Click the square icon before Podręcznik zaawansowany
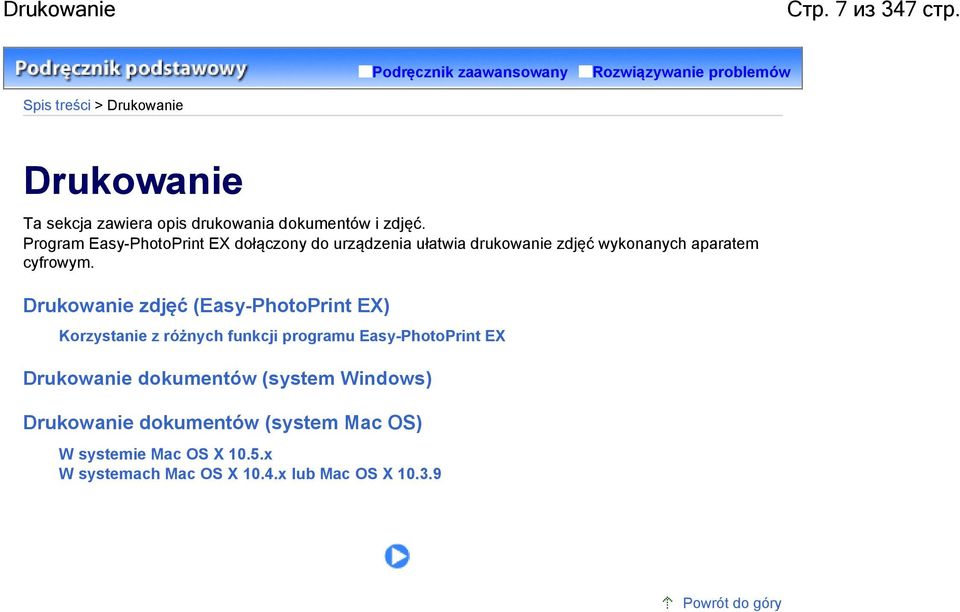Screen dimensions: 960x612 click(x=365, y=72)
